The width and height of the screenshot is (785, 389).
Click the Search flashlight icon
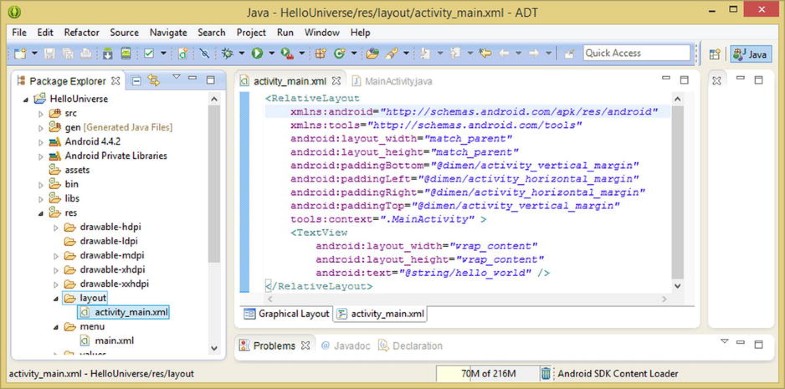(x=392, y=53)
